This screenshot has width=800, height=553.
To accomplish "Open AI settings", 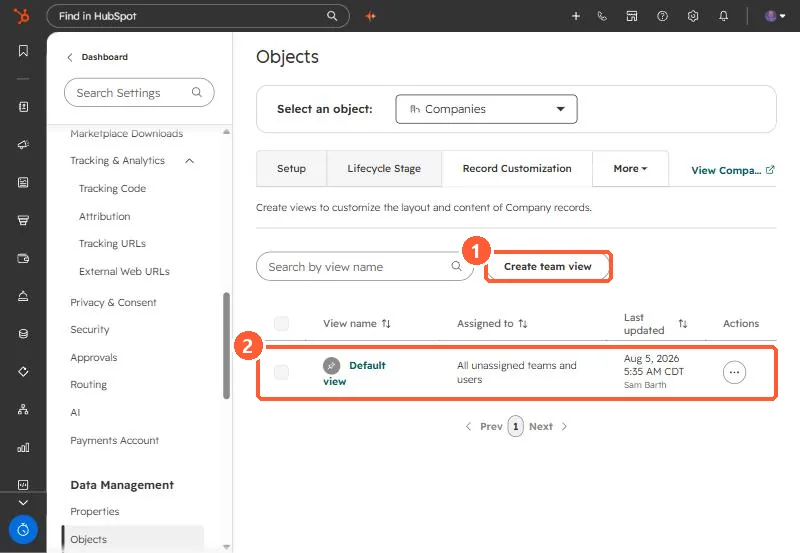I will tap(75, 412).
